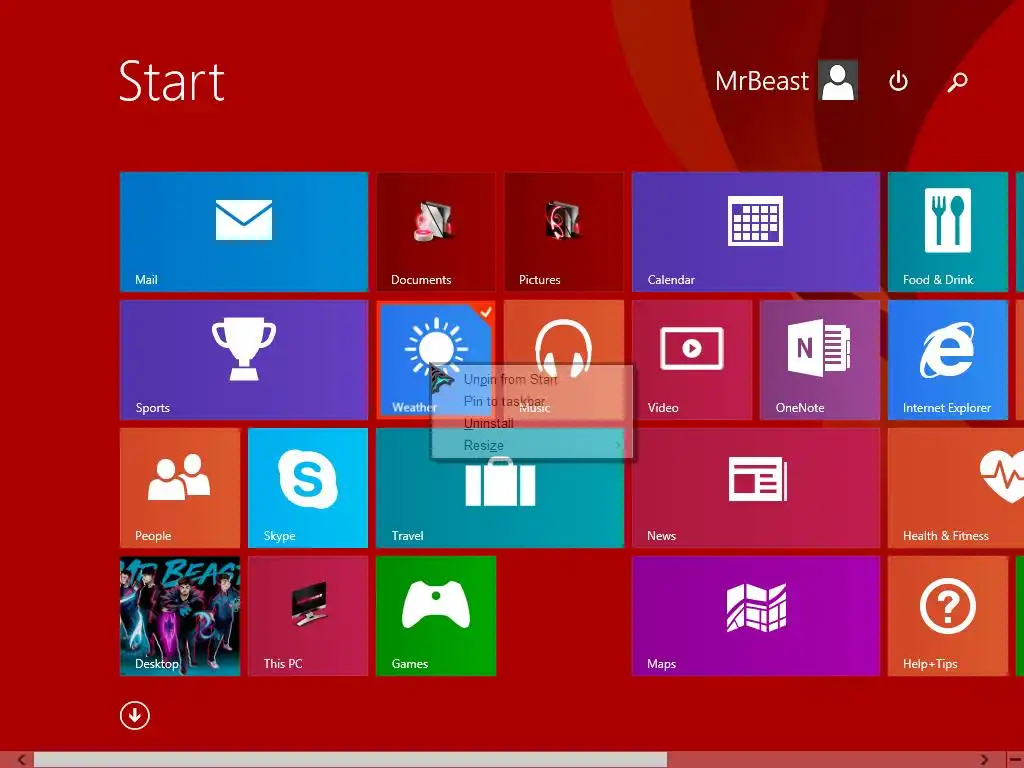This screenshot has height=768, width=1024.
Task: Click the horizontal scrollbar thumb
Action: click(x=350, y=760)
